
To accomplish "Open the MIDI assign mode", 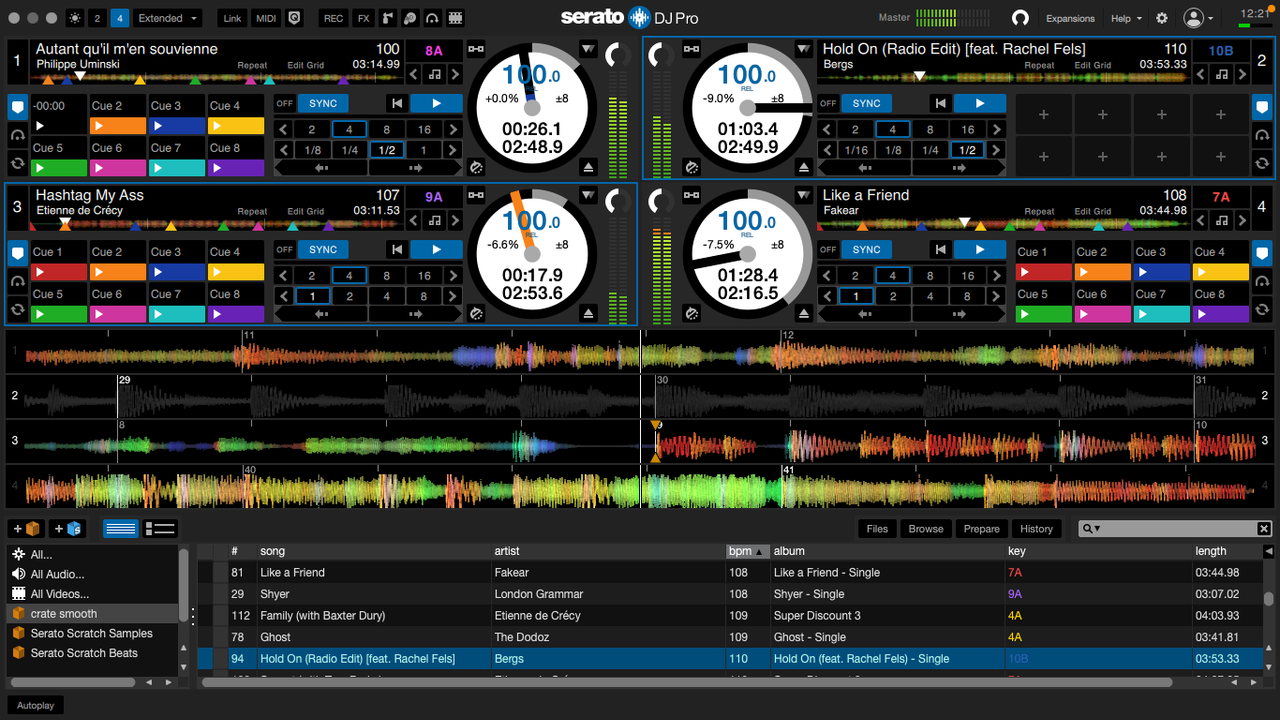I will tap(266, 18).
